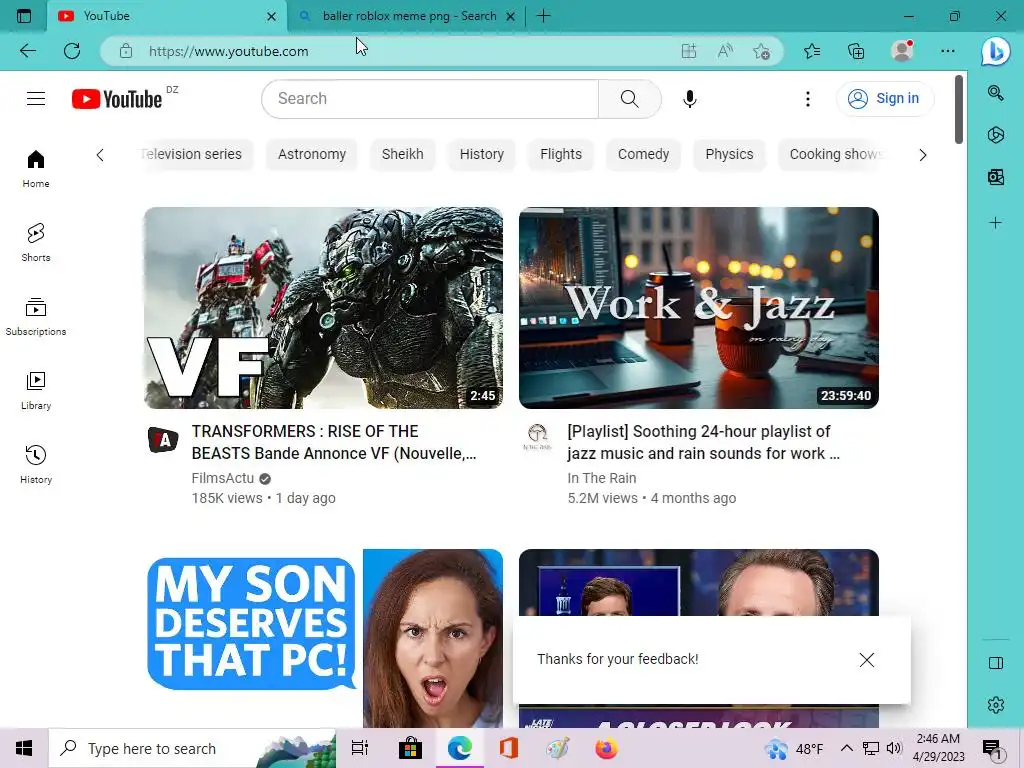Click the search magnifier button
1024x768 pixels.
tap(630, 99)
